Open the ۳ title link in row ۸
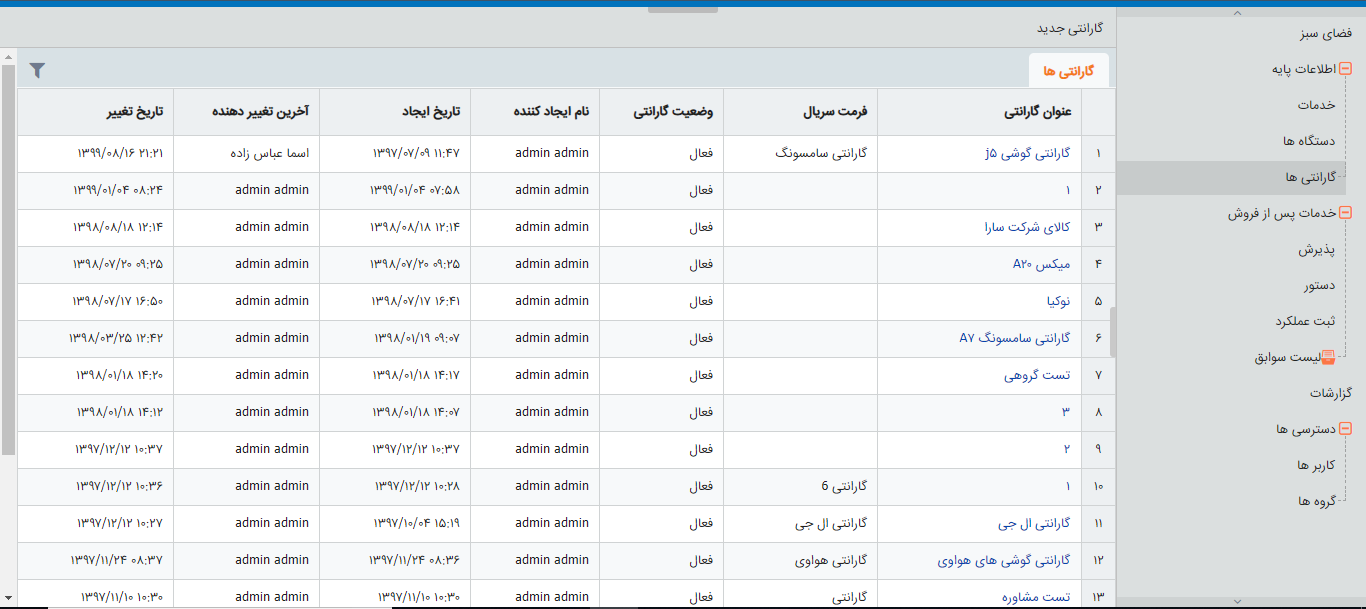The width and height of the screenshot is (1366, 609). click(x=1067, y=413)
